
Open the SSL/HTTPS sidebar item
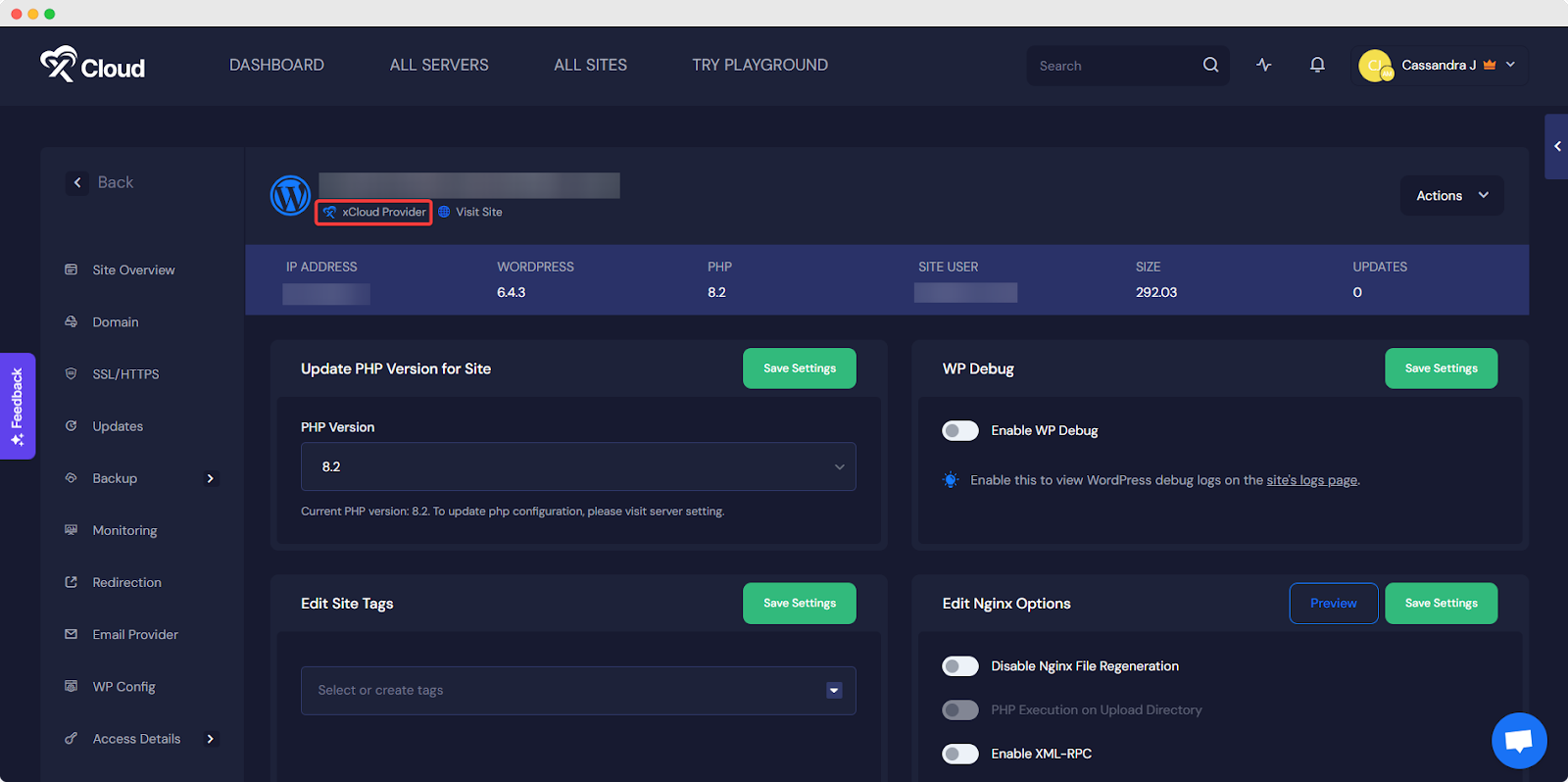pyautogui.click(x=125, y=374)
